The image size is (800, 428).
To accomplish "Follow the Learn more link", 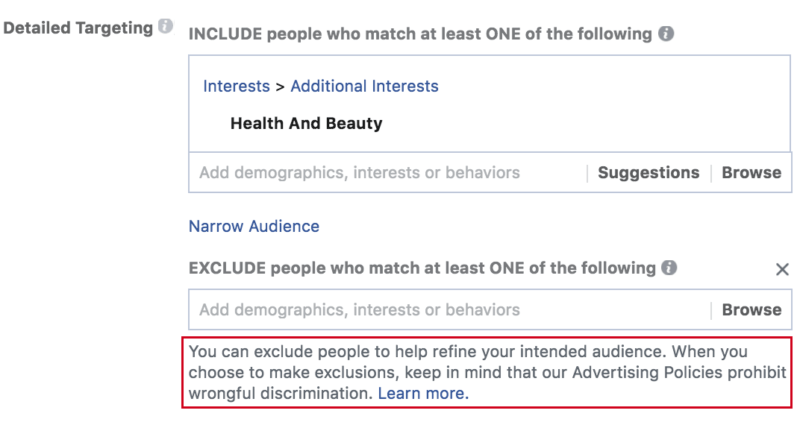I will coord(423,393).
